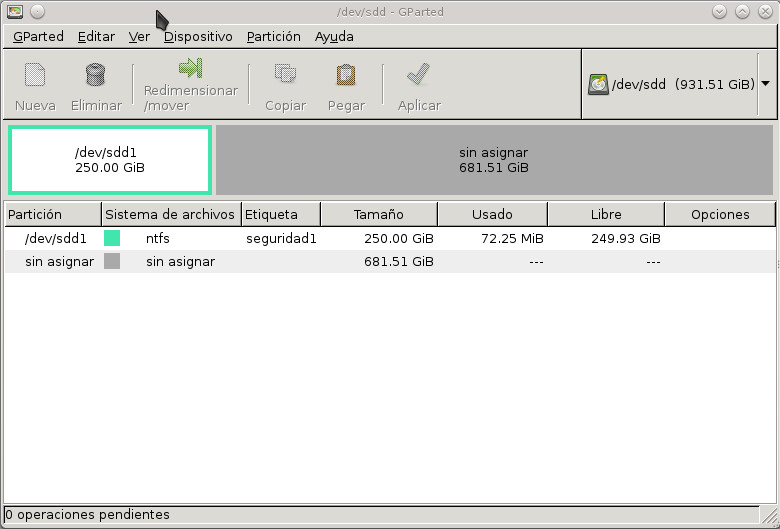Click the Etiqueta column header

coord(281,214)
